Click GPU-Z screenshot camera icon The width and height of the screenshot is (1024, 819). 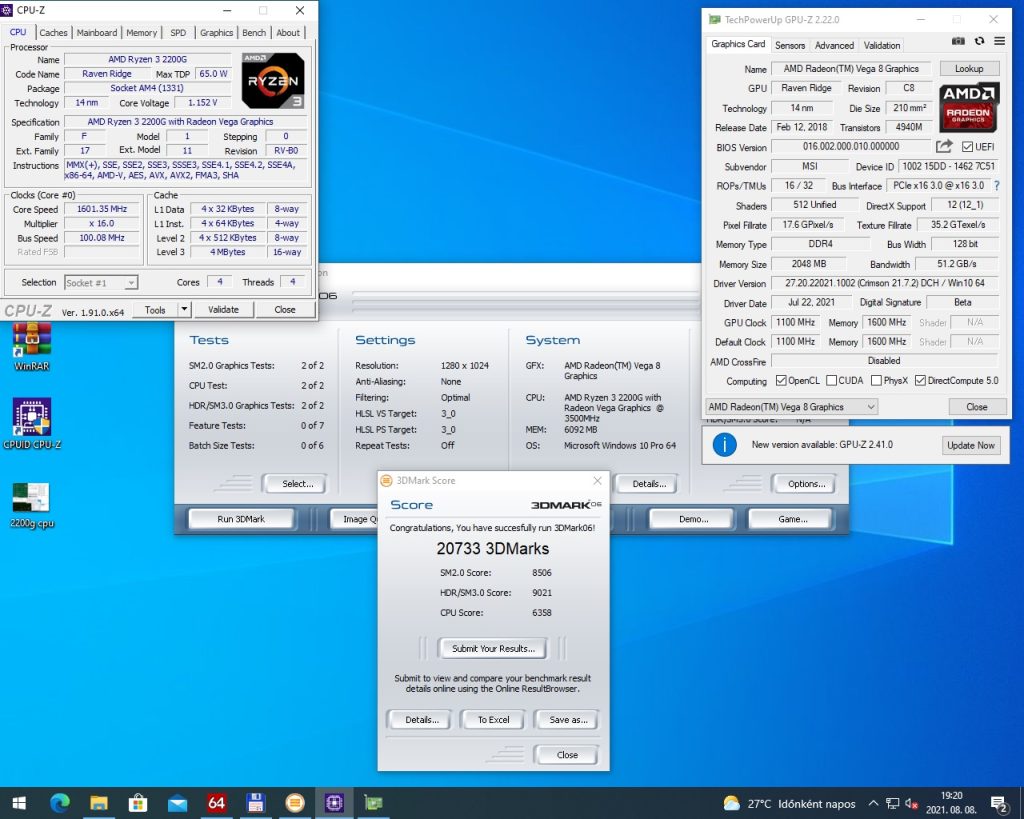tap(958, 41)
